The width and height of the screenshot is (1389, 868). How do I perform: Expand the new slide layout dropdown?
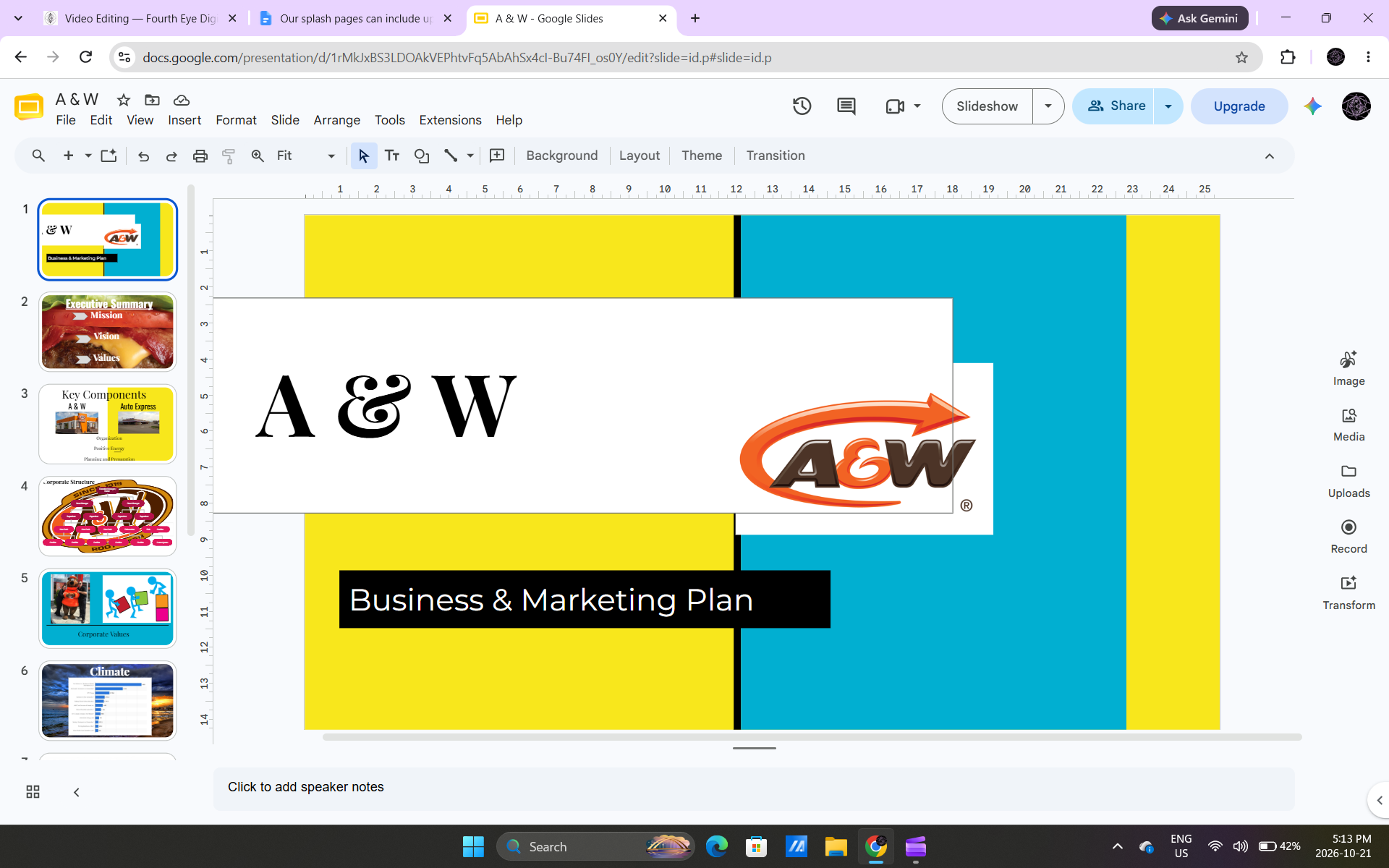click(x=88, y=156)
